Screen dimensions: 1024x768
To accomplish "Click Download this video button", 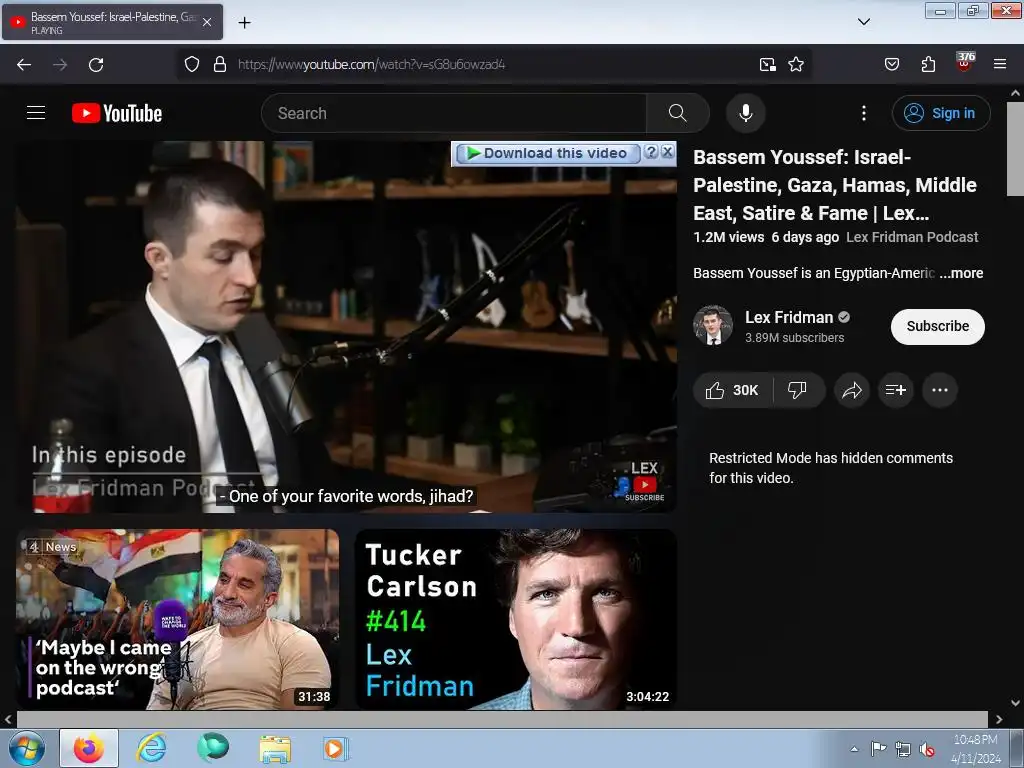I will pyautogui.click(x=547, y=153).
